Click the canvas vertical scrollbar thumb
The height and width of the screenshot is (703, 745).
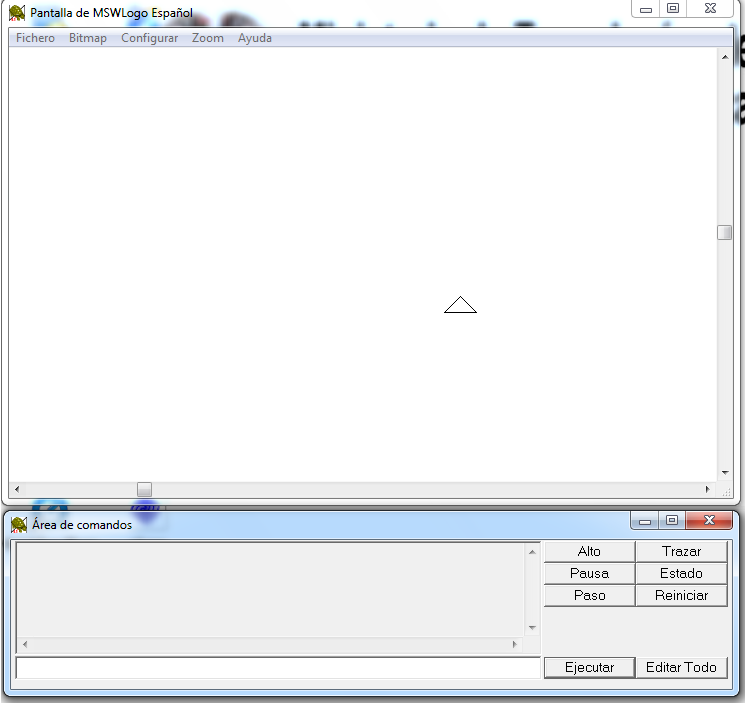click(725, 232)
